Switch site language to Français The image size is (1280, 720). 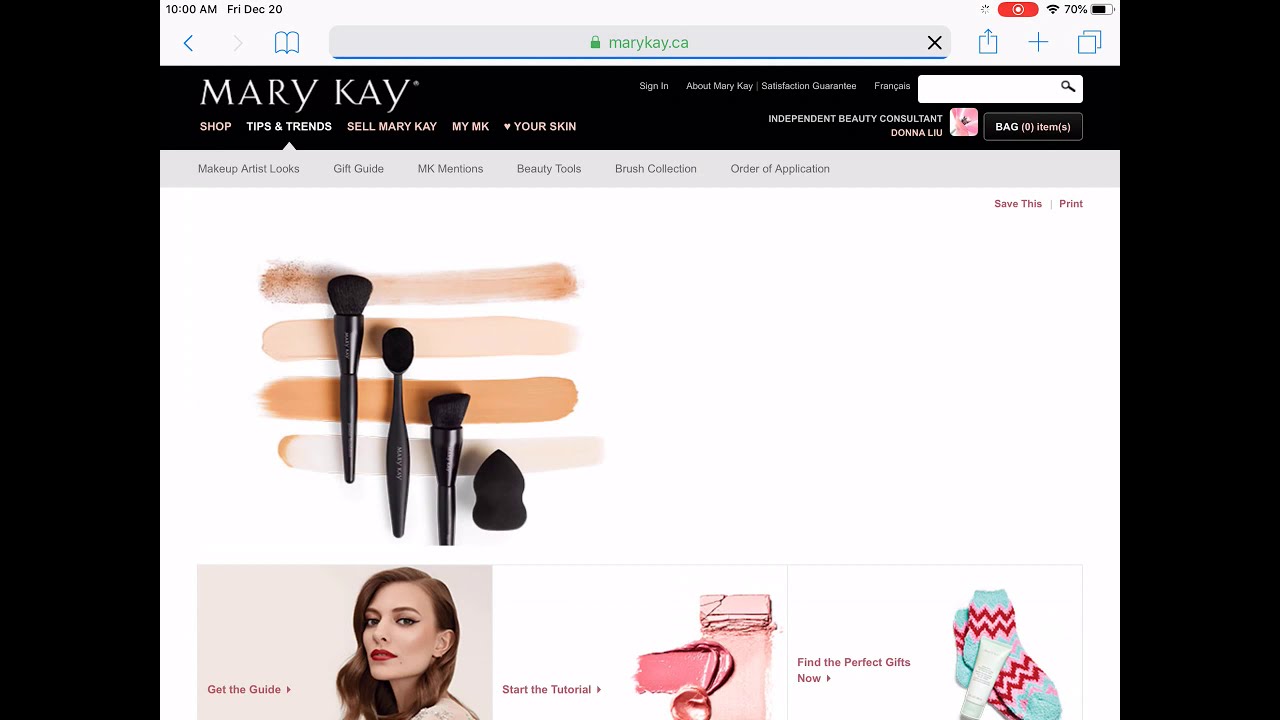892,86
